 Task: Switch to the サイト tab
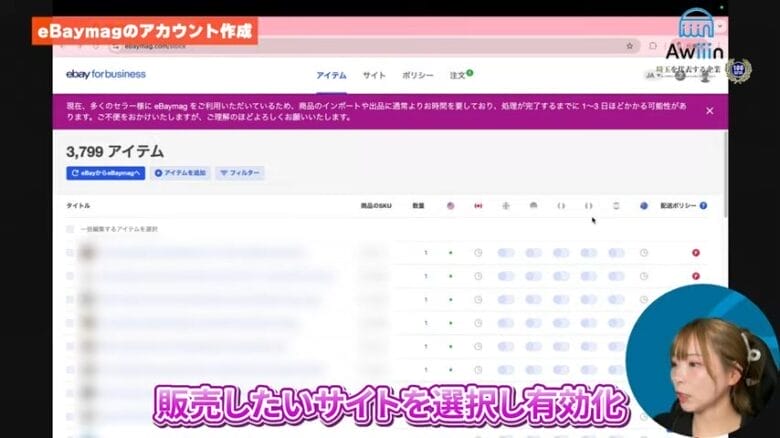point(374,75)
